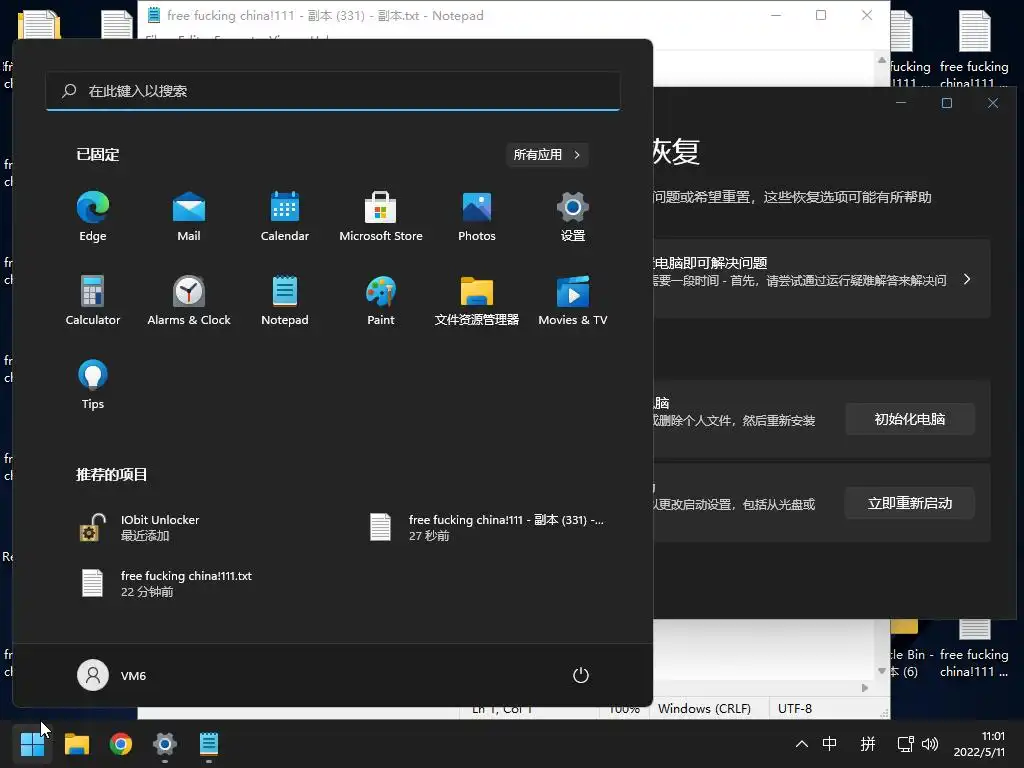Switch to Notepad from the taskbar
The height and width of the screenshot is (768, 1024).
tap(209, 744)
